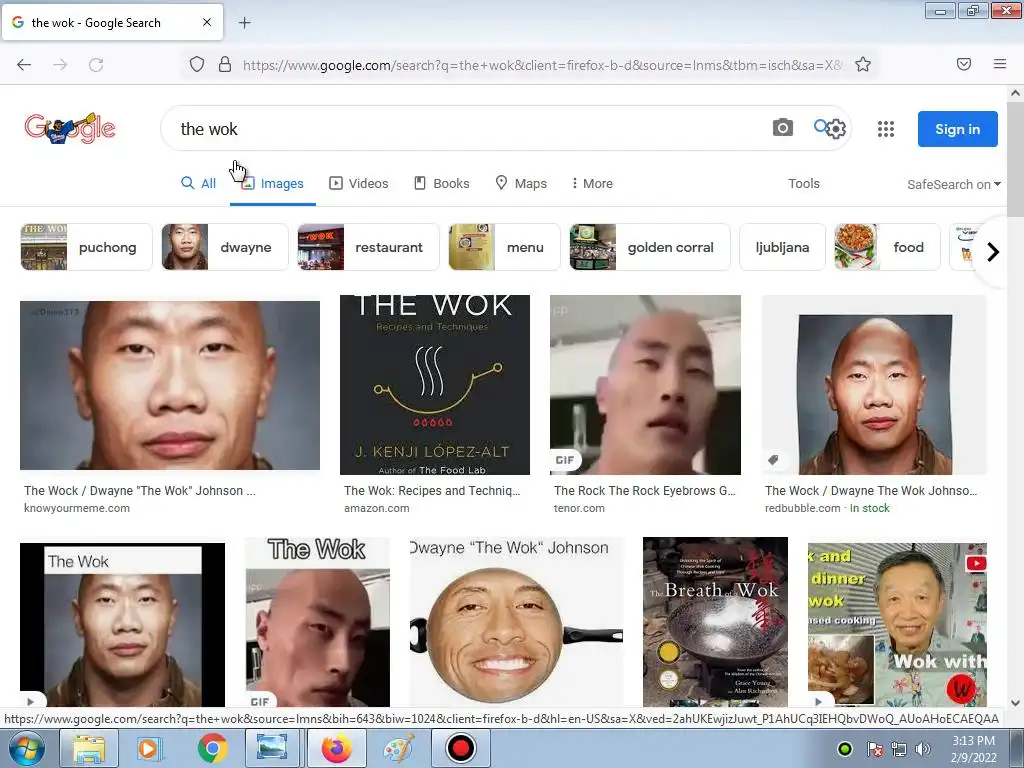Screen dimensions: 1024x768
Task: Show more filter chips with right chevron
Action: click(x=993, y=251)
